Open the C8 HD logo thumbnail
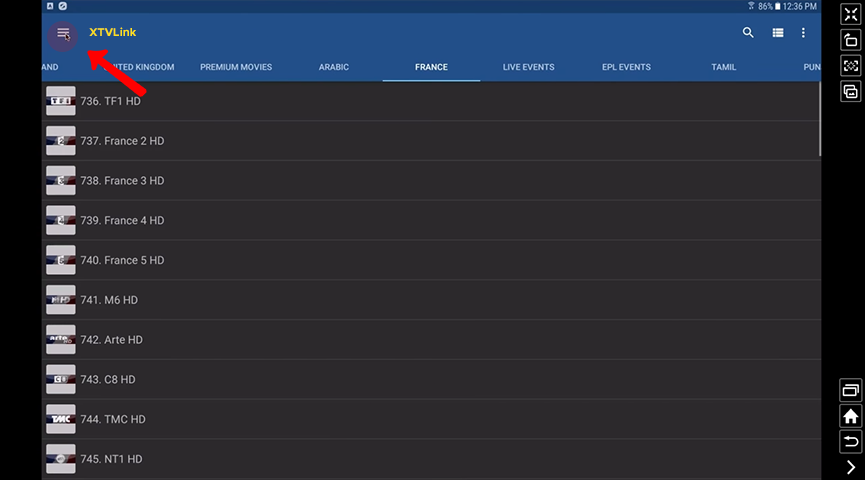The width and height of the screenshot is (865, 480). click(61, 379)
